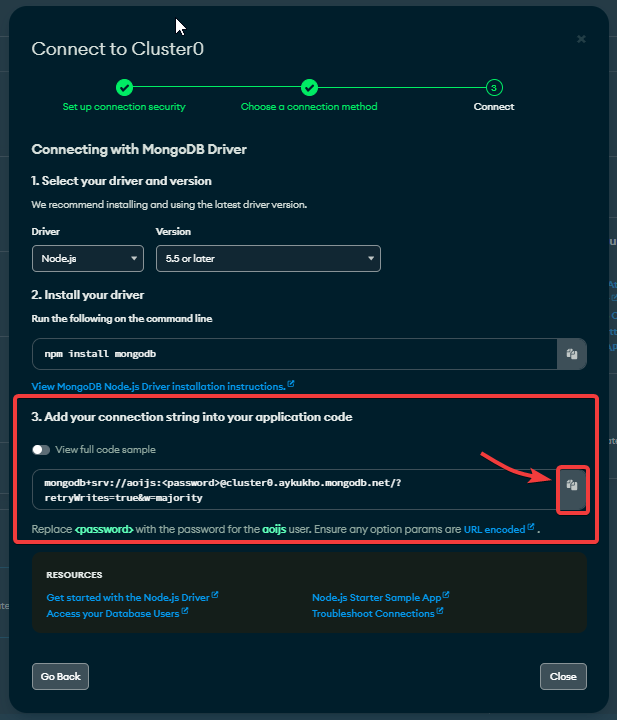The image size is (617, 720).
Task: Click the Set up connection security checkmark
Action: click(124, 87)
